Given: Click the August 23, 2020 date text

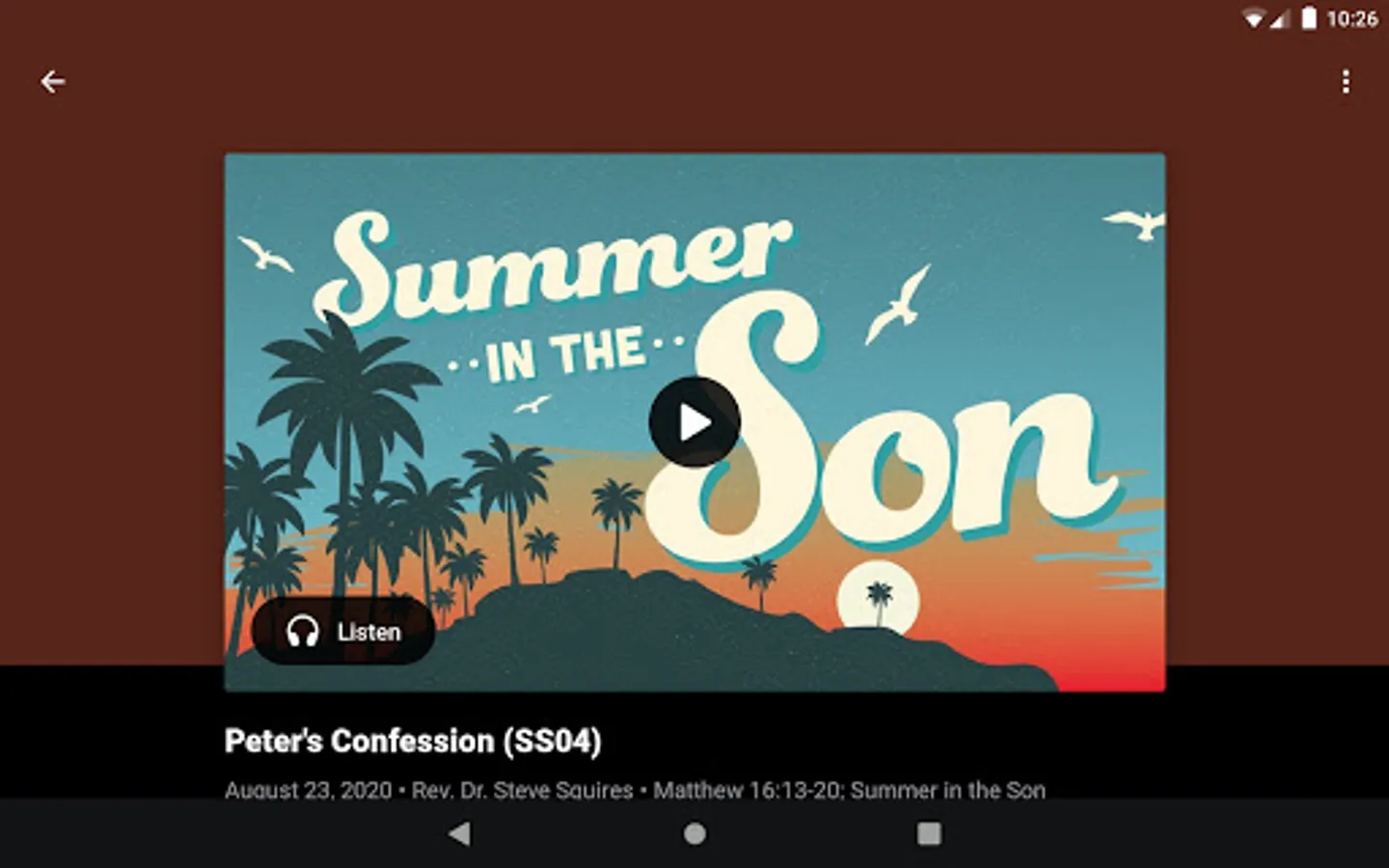Looking at the screenshot, I should point(309,790).
